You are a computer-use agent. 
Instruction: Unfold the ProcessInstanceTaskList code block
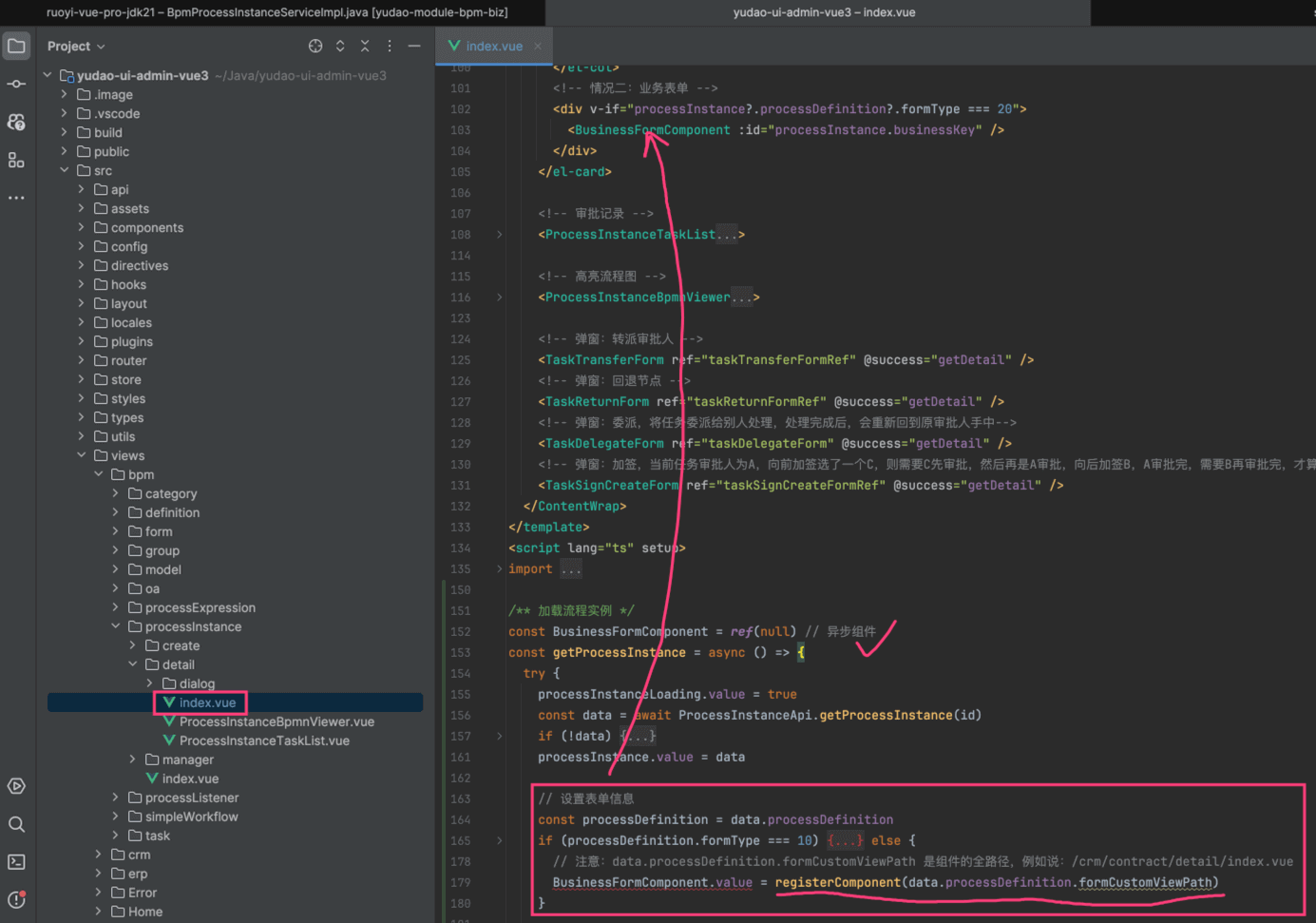click(x=500, y=235)
